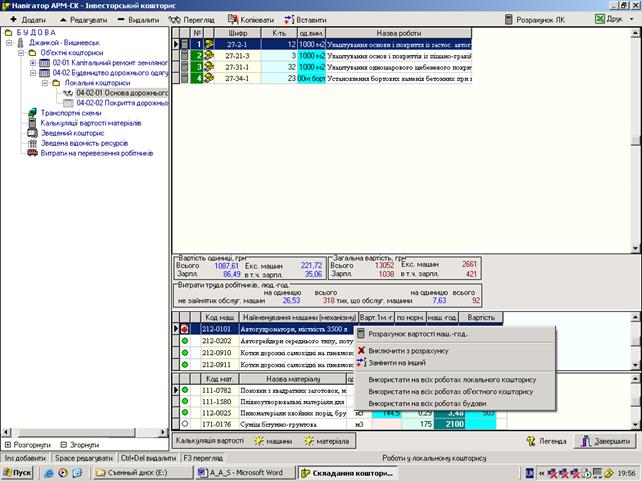Select the cyan 1000 м2 cell of row 27-21-3
The height and width of the screenshot is (482, 642).
[x=311, y=56]
